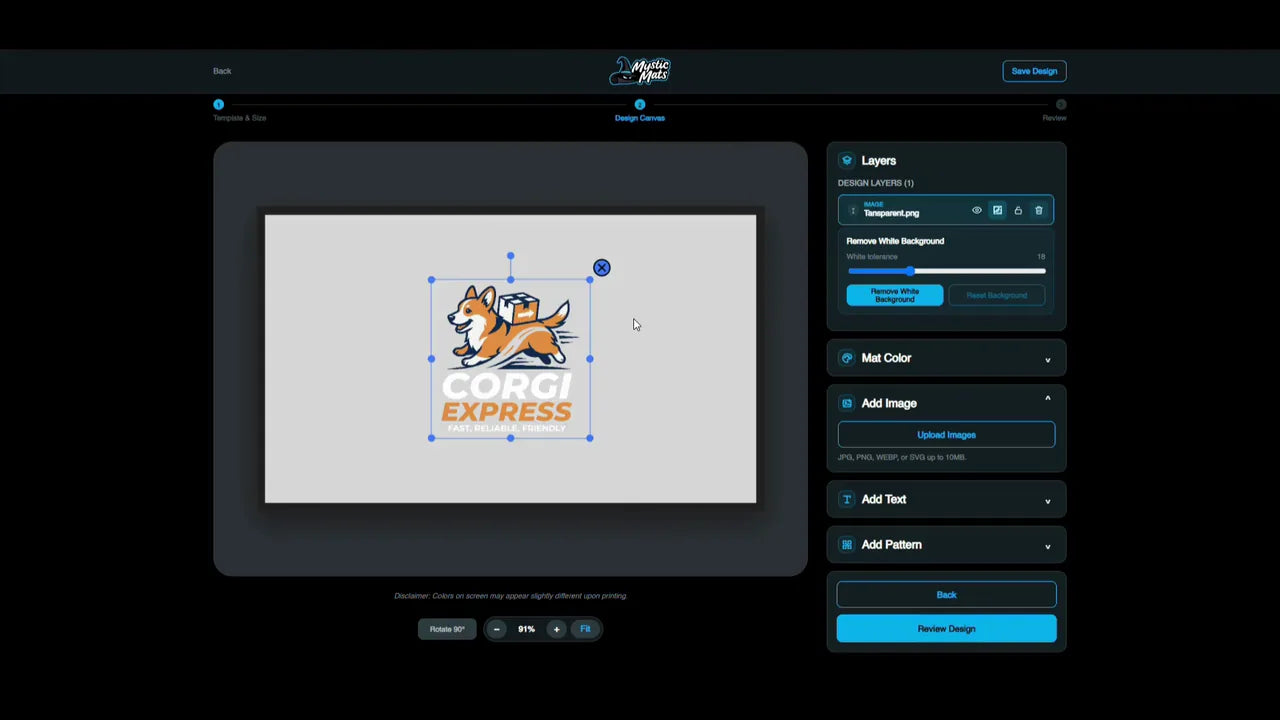Remove the selected image using the canvas X button
1280x720 pixels.
coord(601,268)
